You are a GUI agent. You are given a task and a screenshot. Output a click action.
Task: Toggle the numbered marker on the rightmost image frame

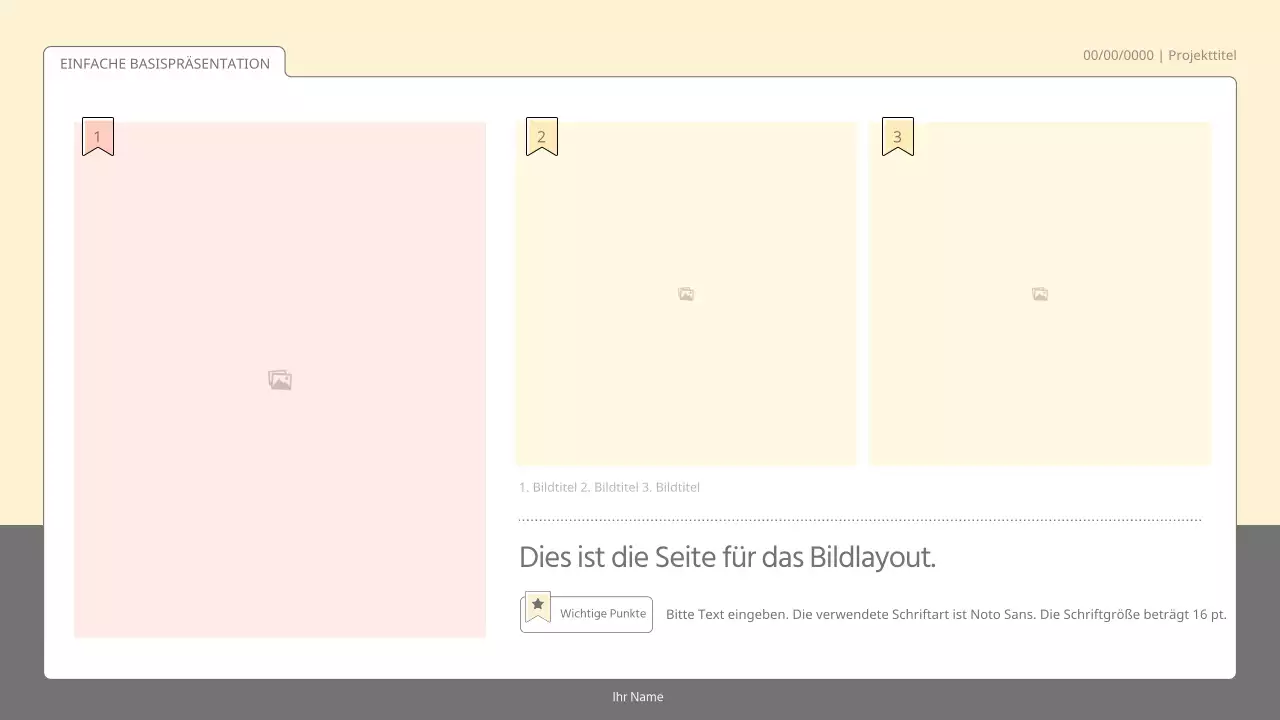pos(897,137)
